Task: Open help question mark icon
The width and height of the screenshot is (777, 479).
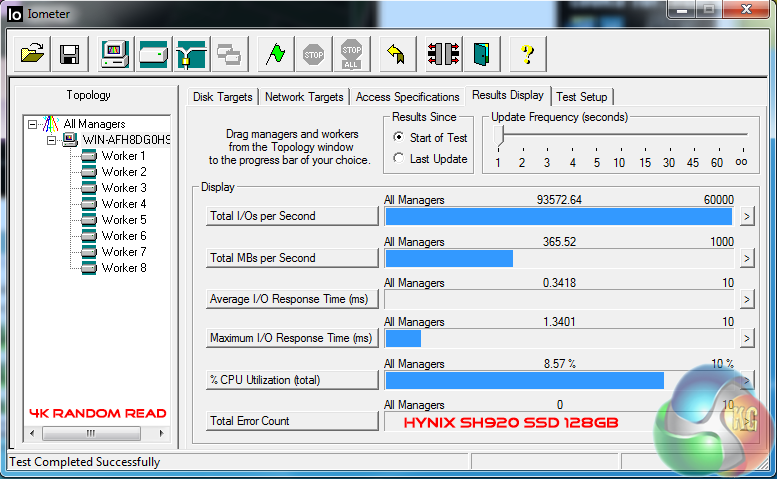Action: pos(528,53)
